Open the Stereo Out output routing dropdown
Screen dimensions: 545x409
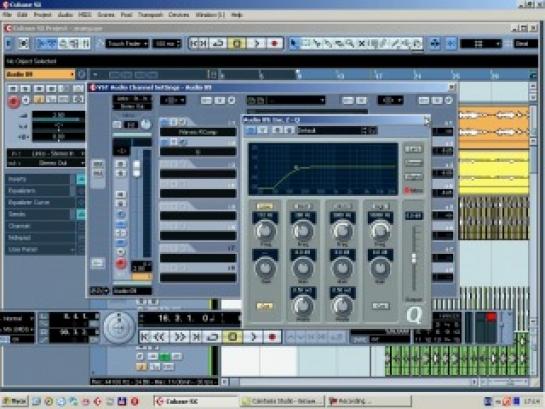pyautogui.click(x=46, y=163)
